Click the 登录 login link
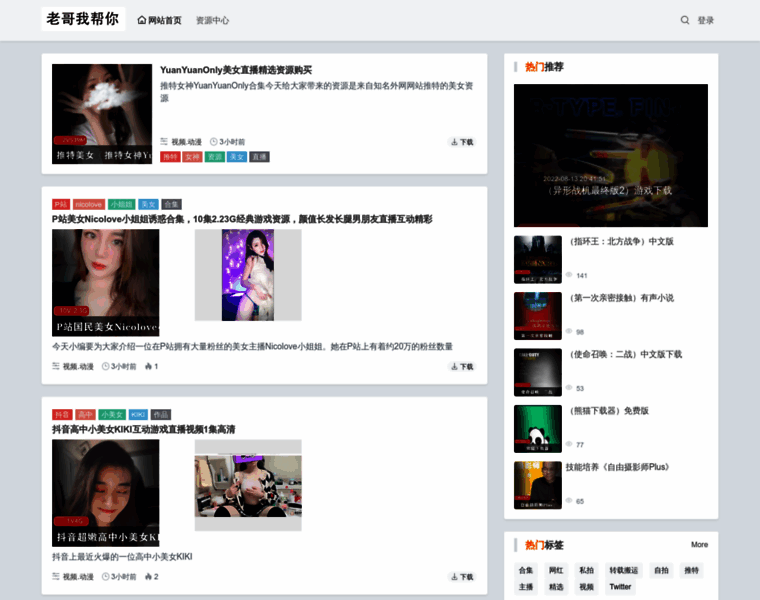760x600 pixels. pyautogui.click(x=706, y=20)
